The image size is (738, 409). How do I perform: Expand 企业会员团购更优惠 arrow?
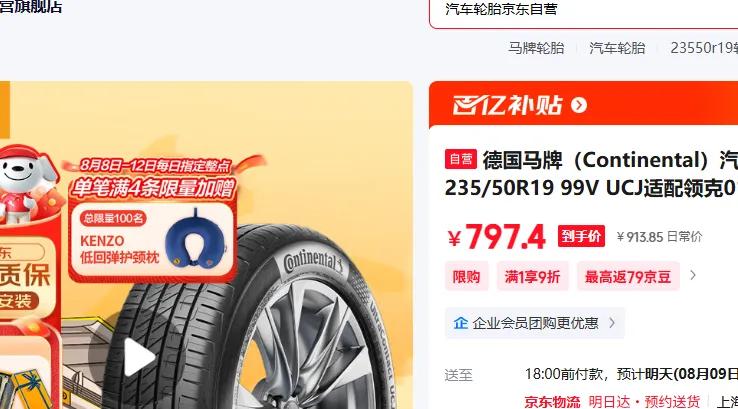(612, 323)
